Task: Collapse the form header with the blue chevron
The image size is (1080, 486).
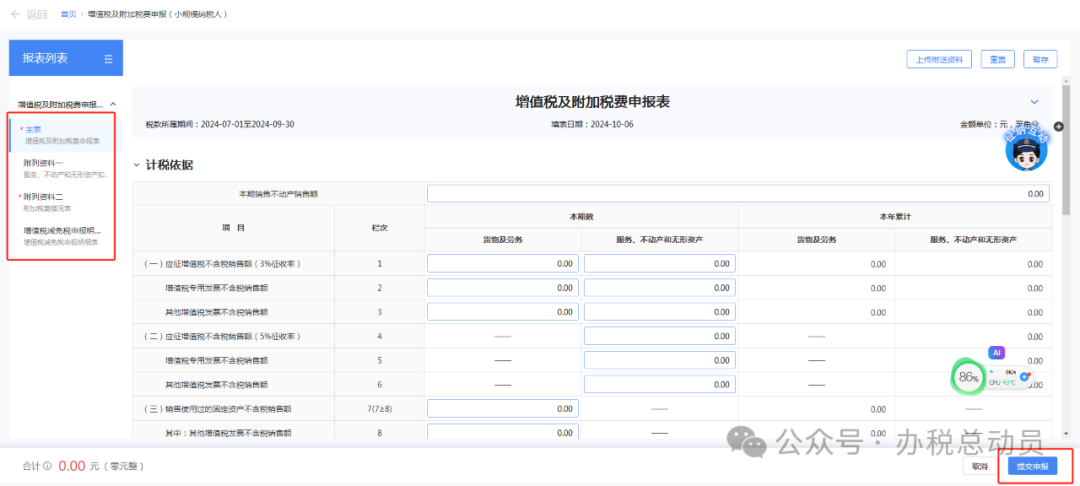Action: point(1033,102)
